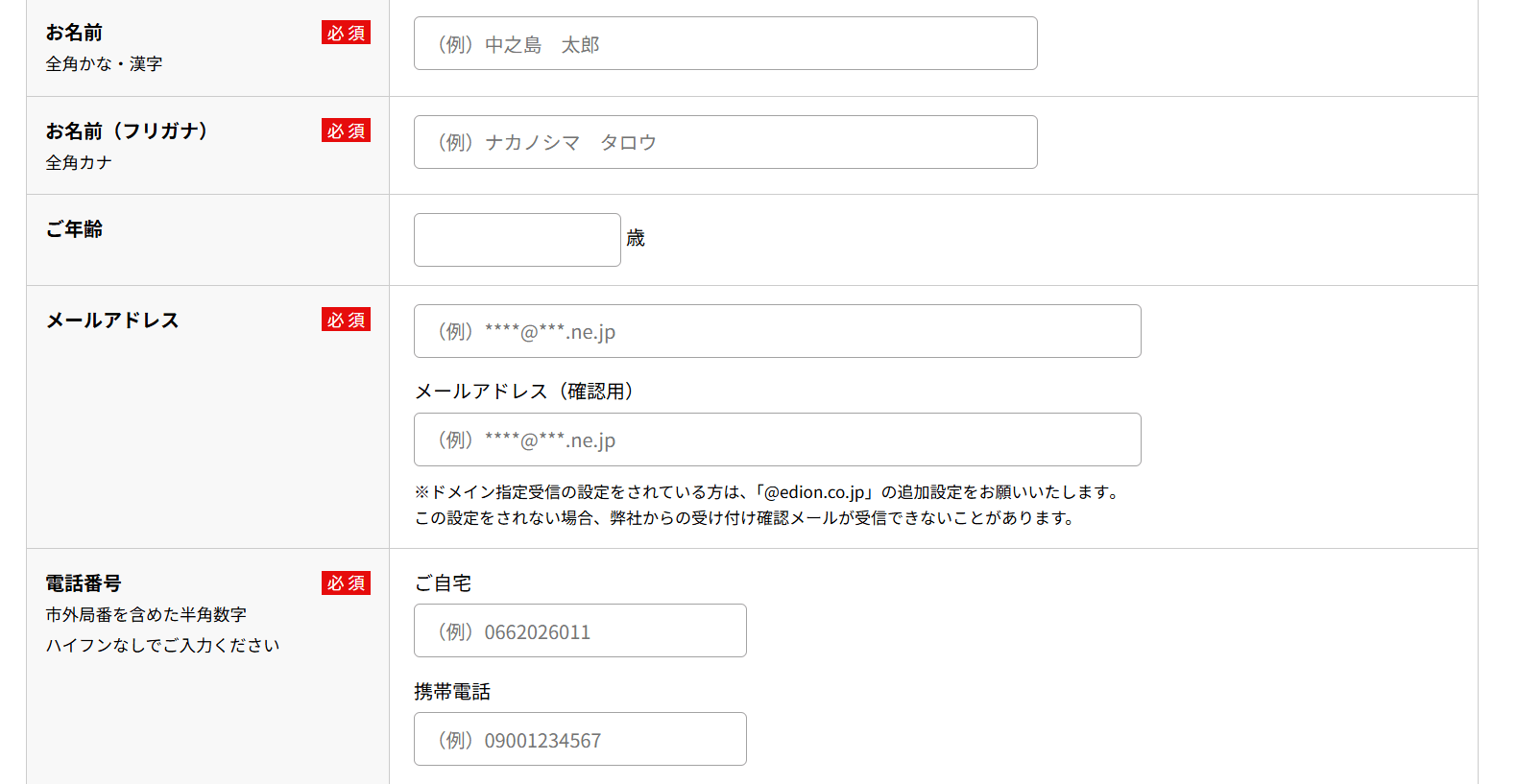Click the 必須 badge beside お名前
The width and height of the screenshot is (1517, 784).
click(x=346, y=34)
